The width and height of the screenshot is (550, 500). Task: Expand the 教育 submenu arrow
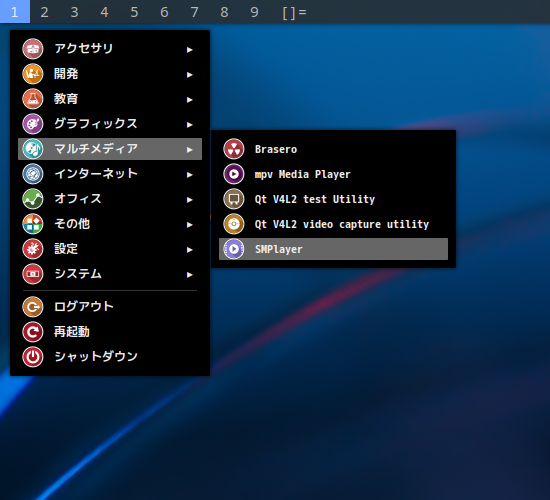tap(189, 100)
